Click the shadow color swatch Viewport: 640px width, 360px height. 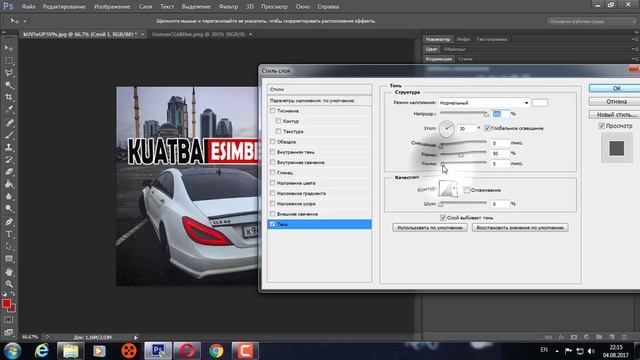tap(540, 103)
